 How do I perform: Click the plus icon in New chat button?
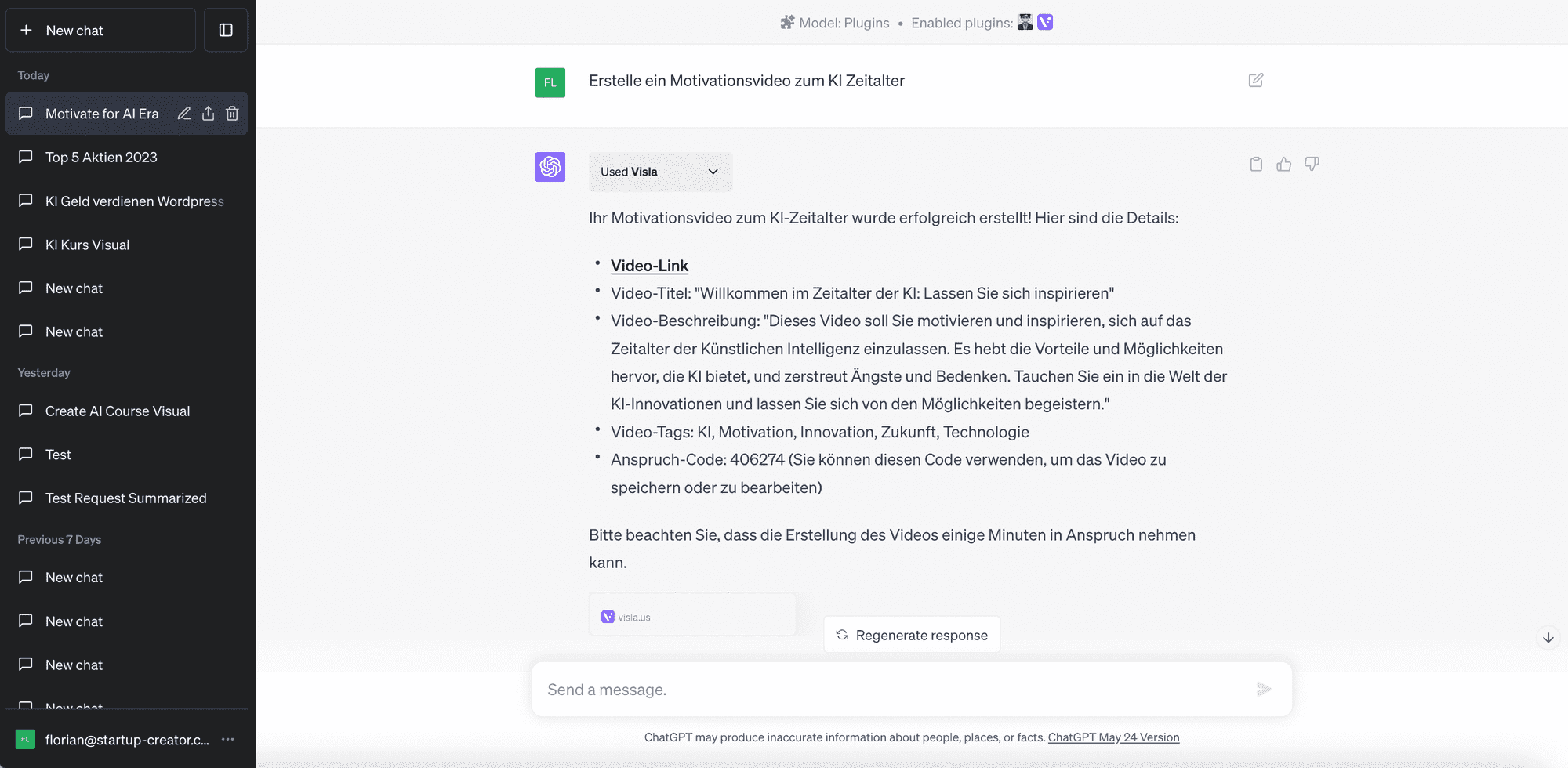click(26, 30)
